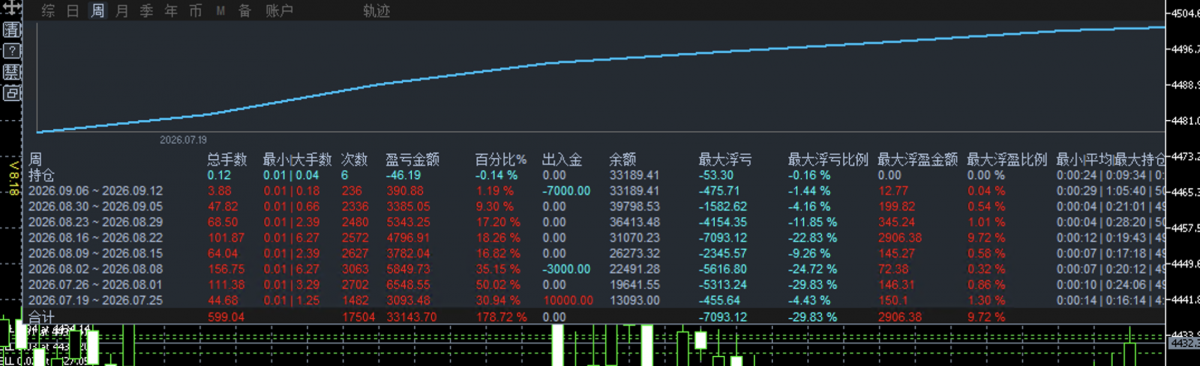
Task: Open the 季 quarterly tab
Action: (147, 12)
